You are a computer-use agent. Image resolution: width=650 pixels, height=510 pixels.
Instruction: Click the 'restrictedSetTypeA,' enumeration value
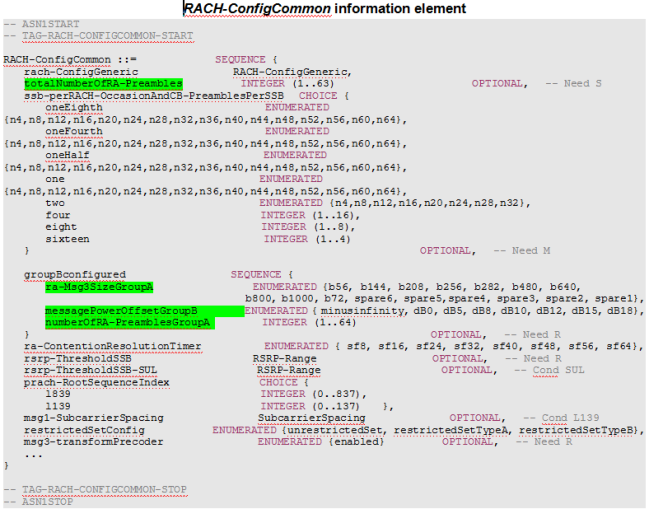point(454,430)
